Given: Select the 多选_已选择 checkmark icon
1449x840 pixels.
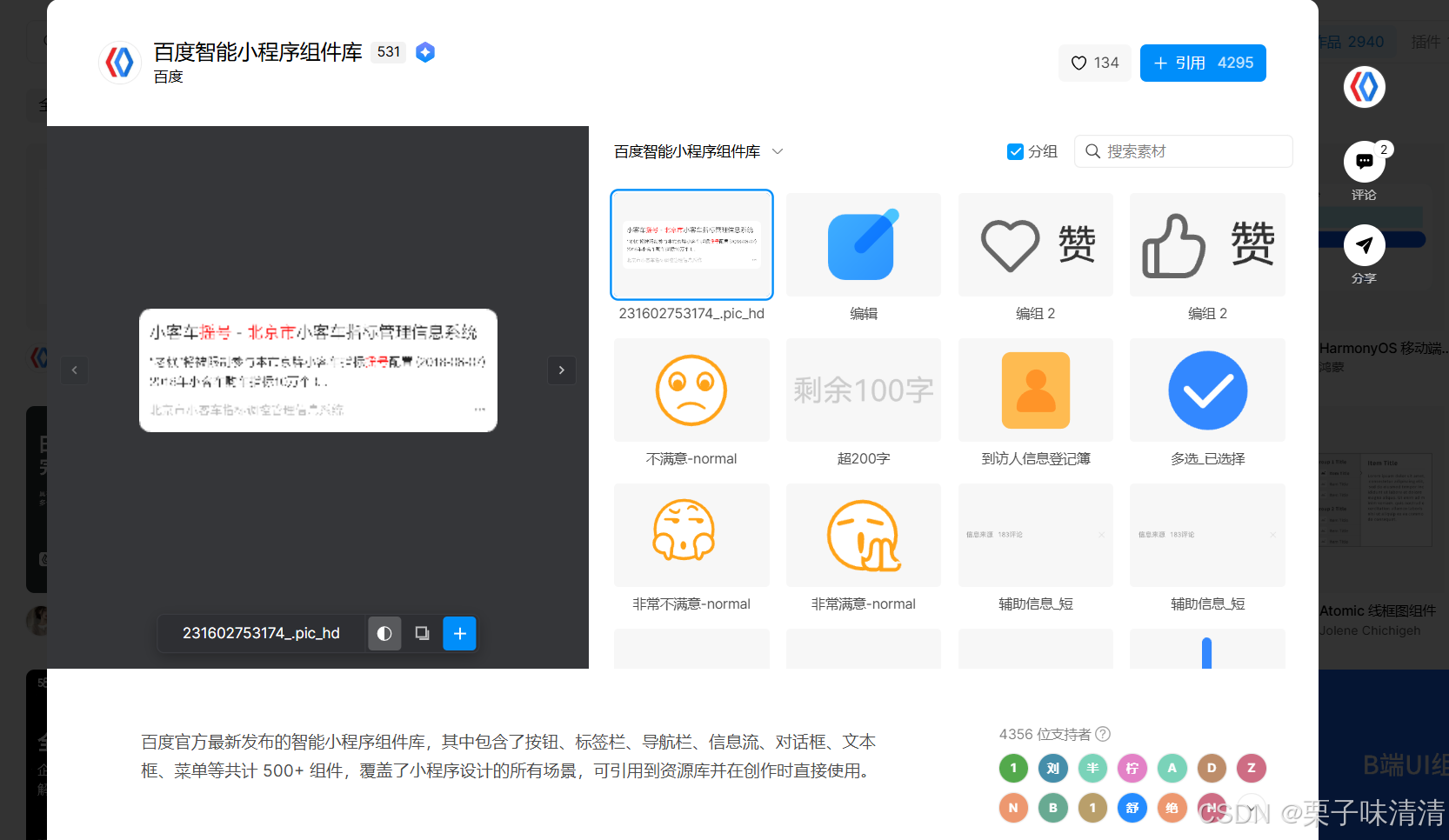Looking at the screenshot, I should 1207,390.
